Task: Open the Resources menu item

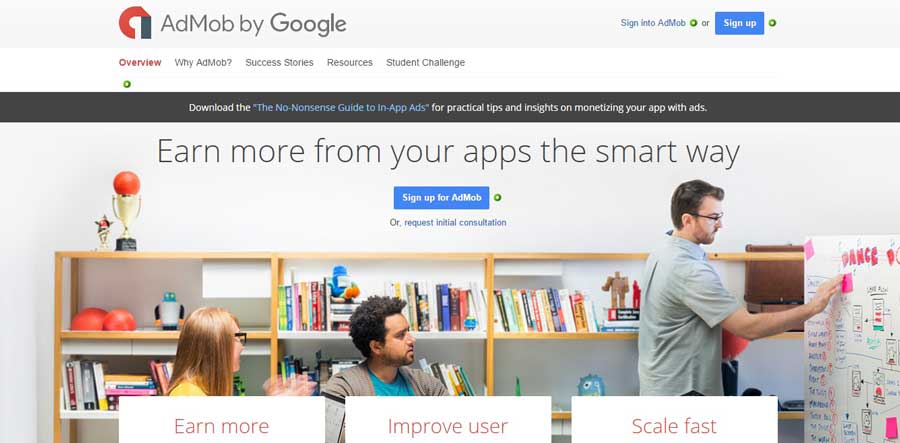Action: click(350, 63)
